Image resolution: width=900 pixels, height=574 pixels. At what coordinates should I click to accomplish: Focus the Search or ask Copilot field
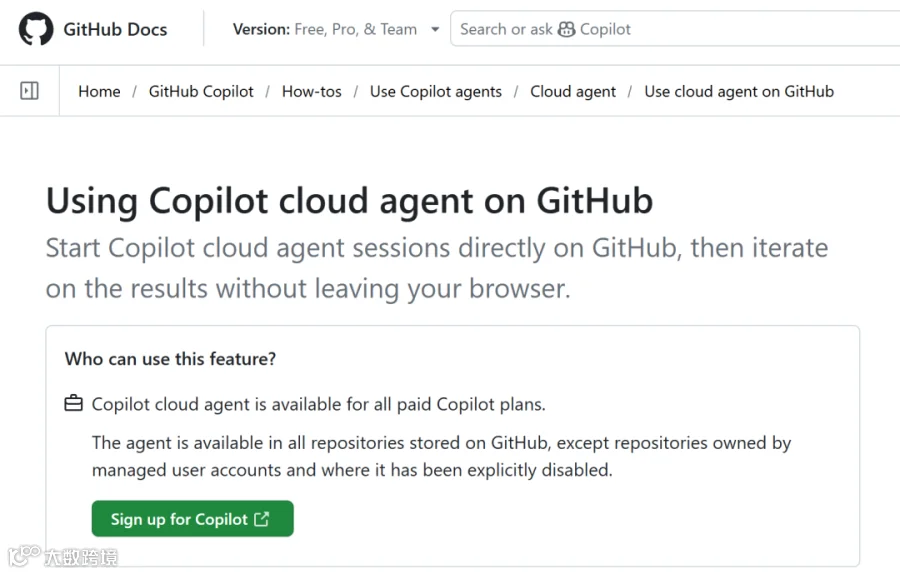click(675, 29)
